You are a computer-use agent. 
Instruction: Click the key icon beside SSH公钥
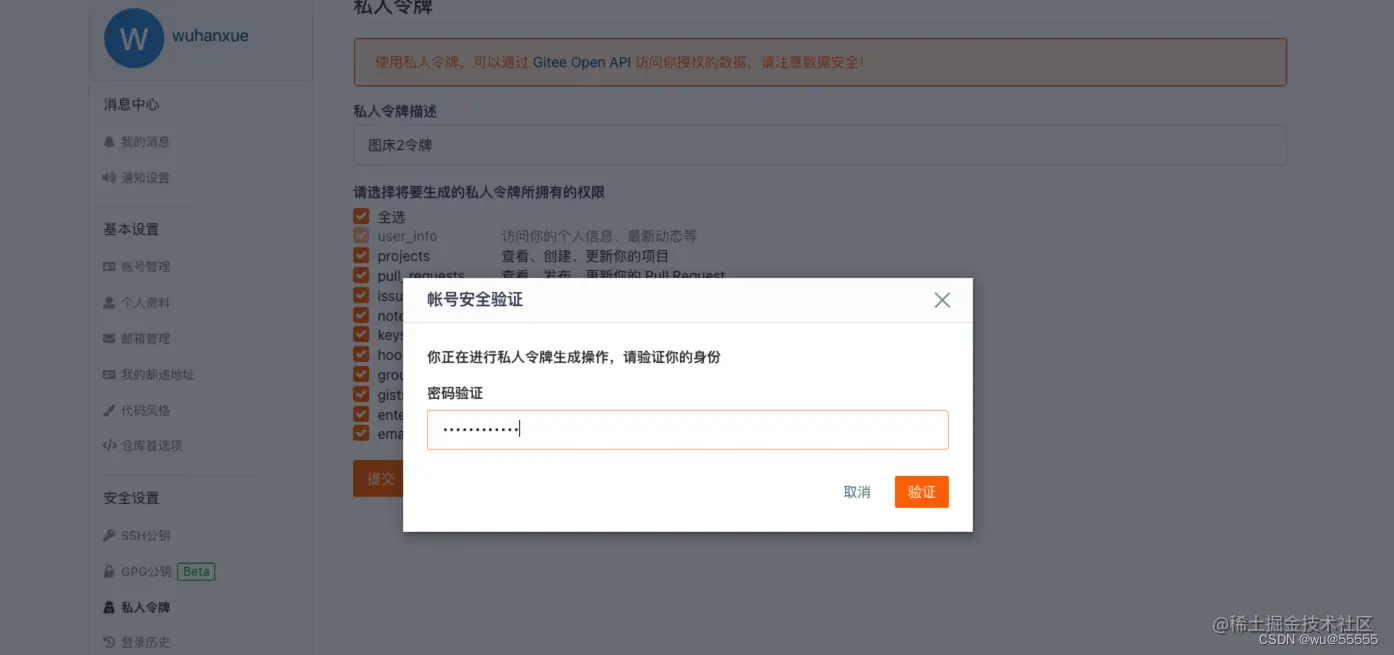point(110,535)
